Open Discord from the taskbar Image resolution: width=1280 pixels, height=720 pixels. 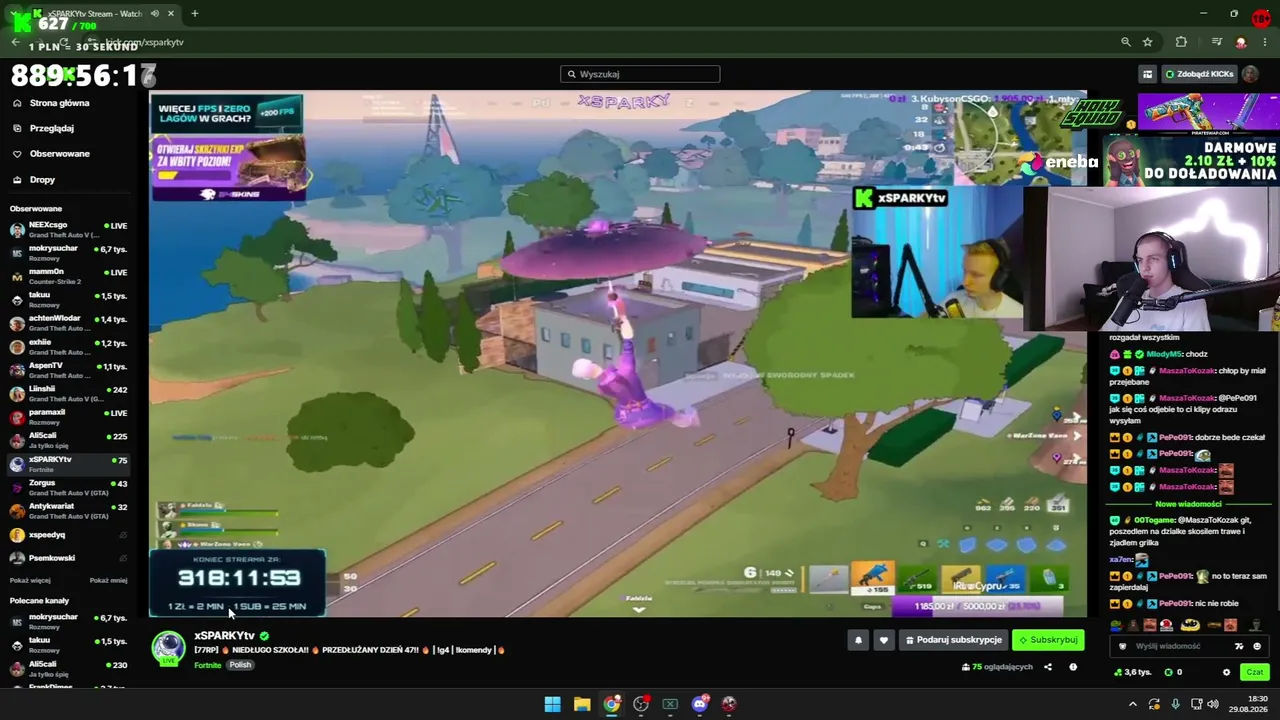click(x=700, y=704)
